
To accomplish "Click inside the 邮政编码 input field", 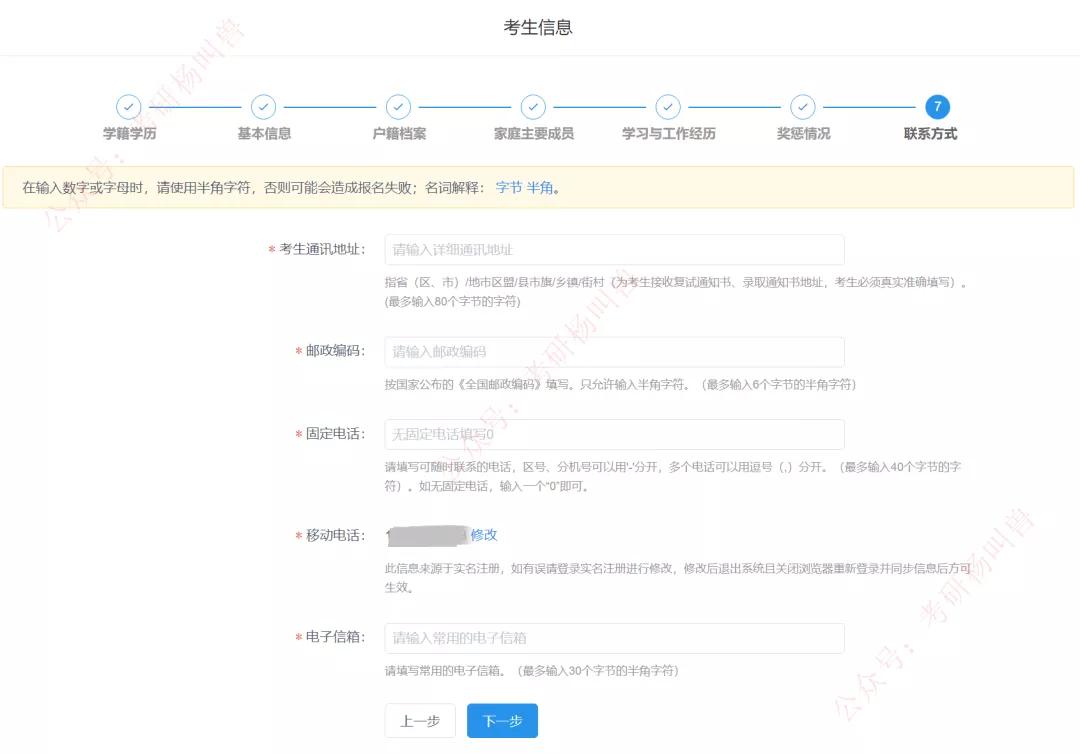I will (x=612, y=351).
